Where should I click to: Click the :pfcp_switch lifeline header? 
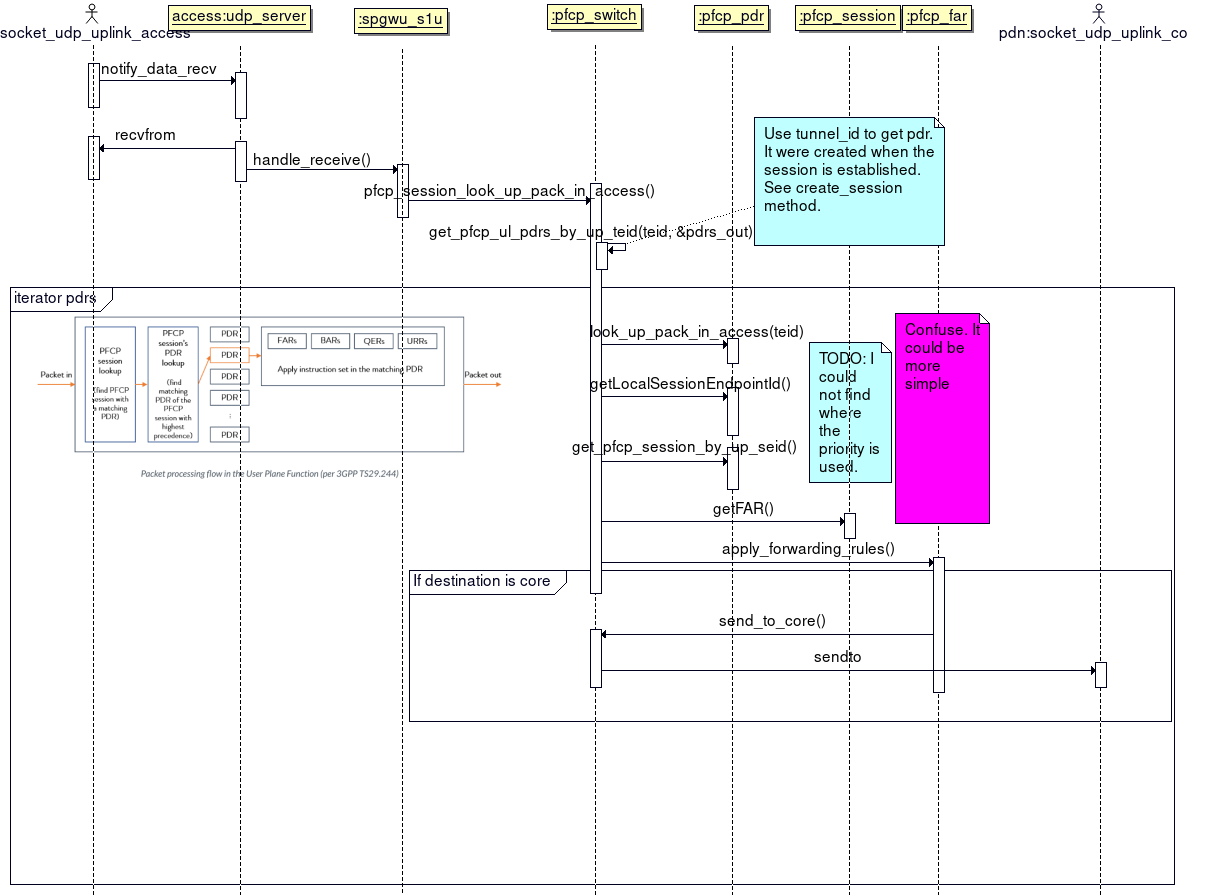coord(595,17)
